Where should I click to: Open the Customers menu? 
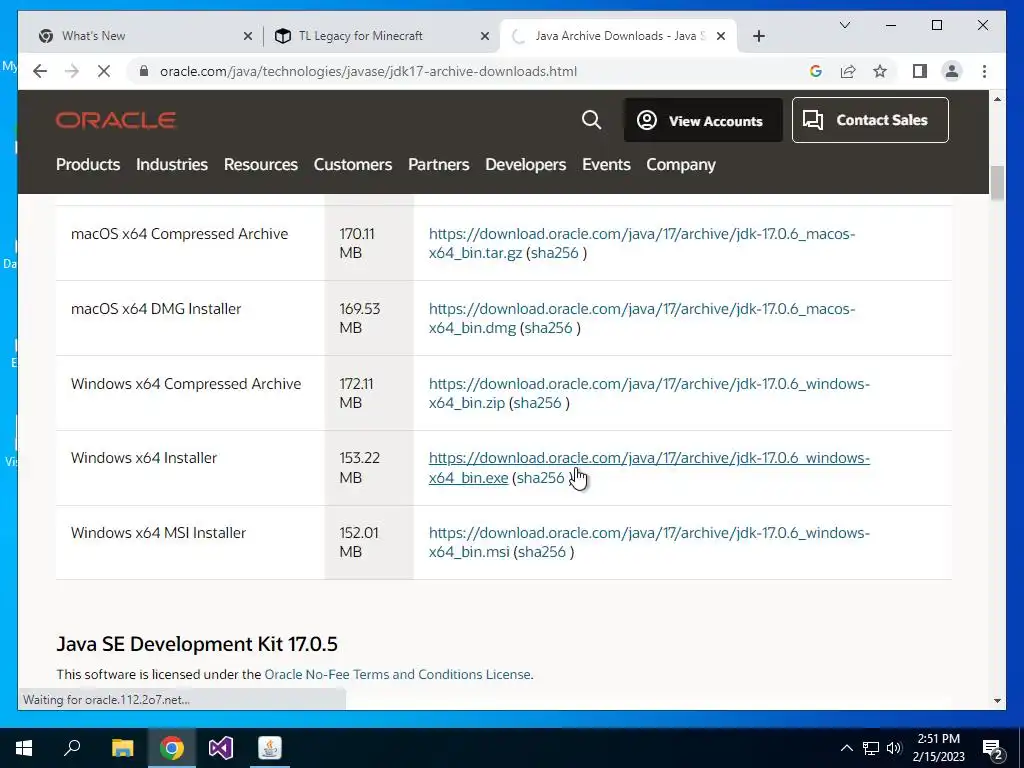(353, 165)
